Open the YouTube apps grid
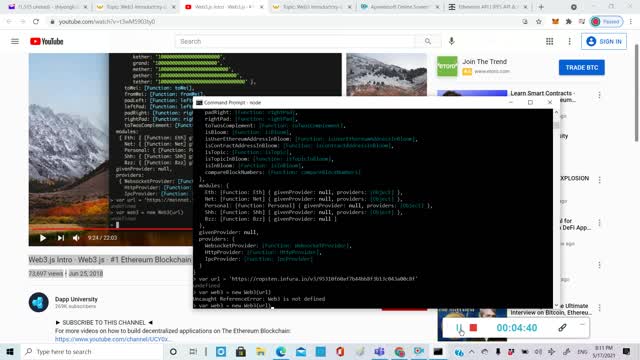This screenshot has height=360, width=640. pos(549,41)
